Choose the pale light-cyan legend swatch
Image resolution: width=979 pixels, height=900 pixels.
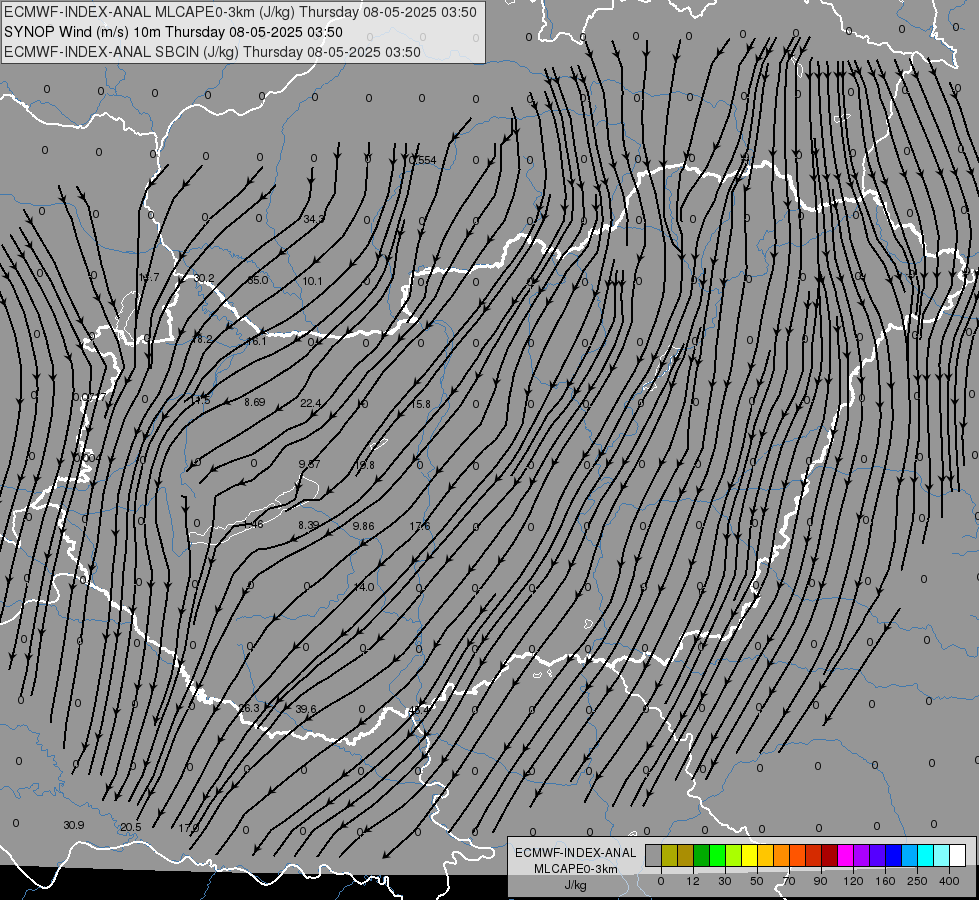pyautogui.click(x=942, y=855)
